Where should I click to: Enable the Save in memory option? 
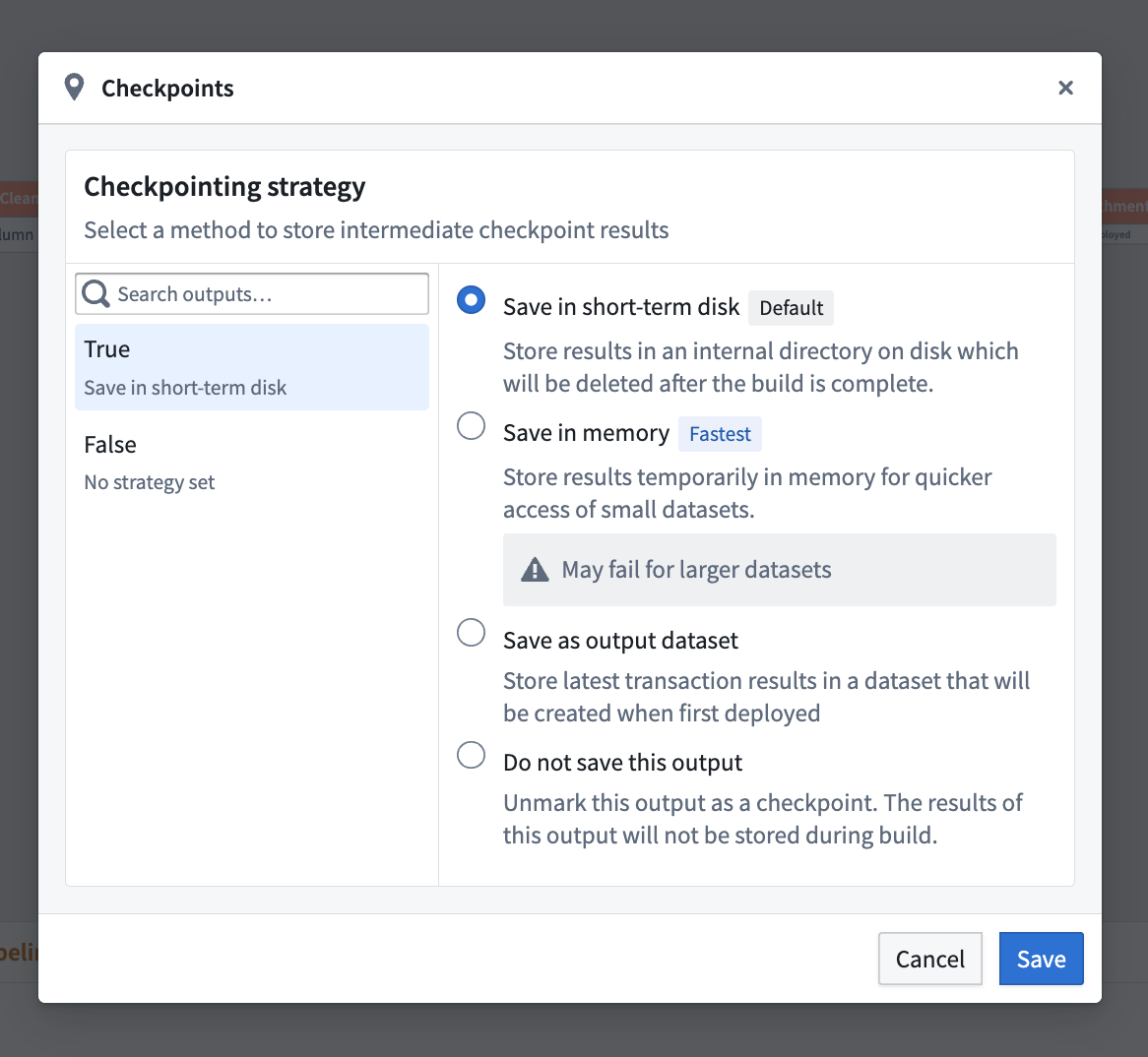(471, 426)
